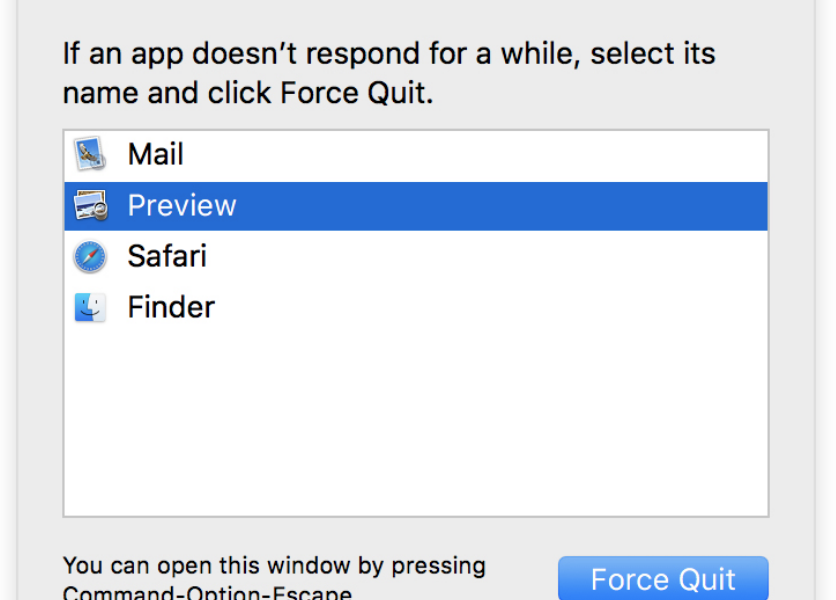The height and width of the screenshot is (600, 836).
Task: Click the Mail label text
Action: [x=155, y=154]
